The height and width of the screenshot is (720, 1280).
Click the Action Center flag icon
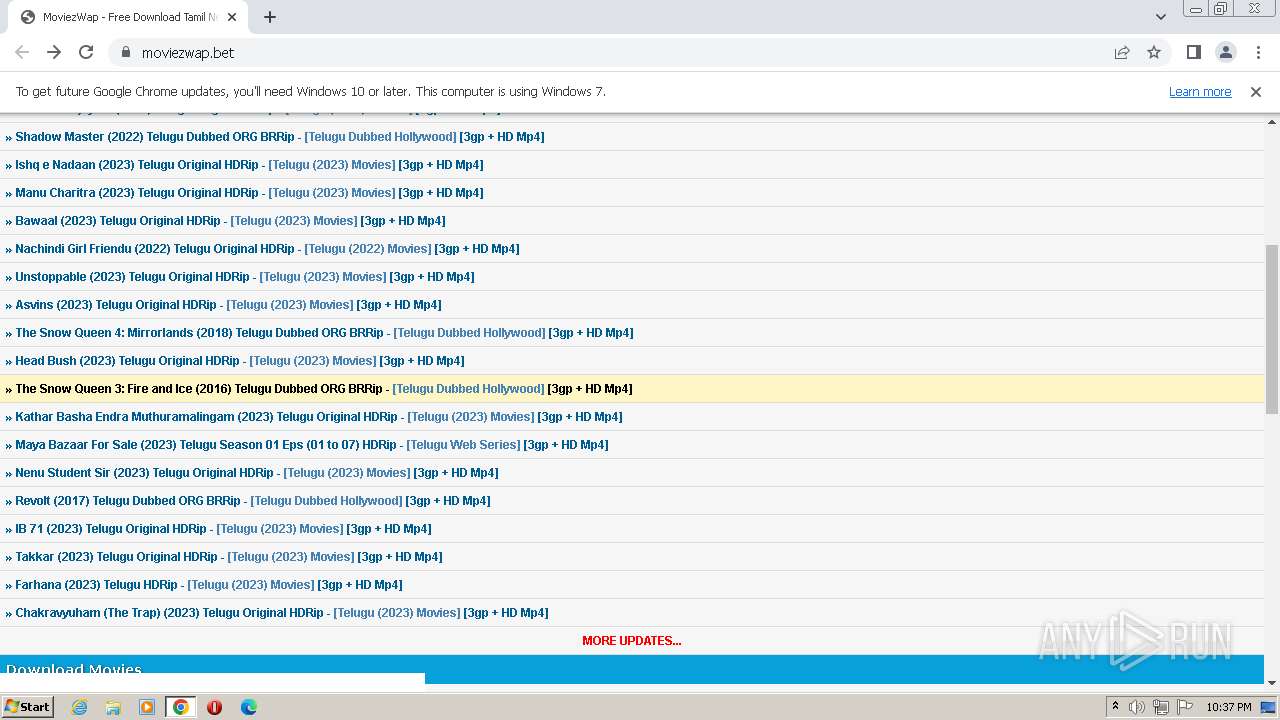coord(1185,707)
